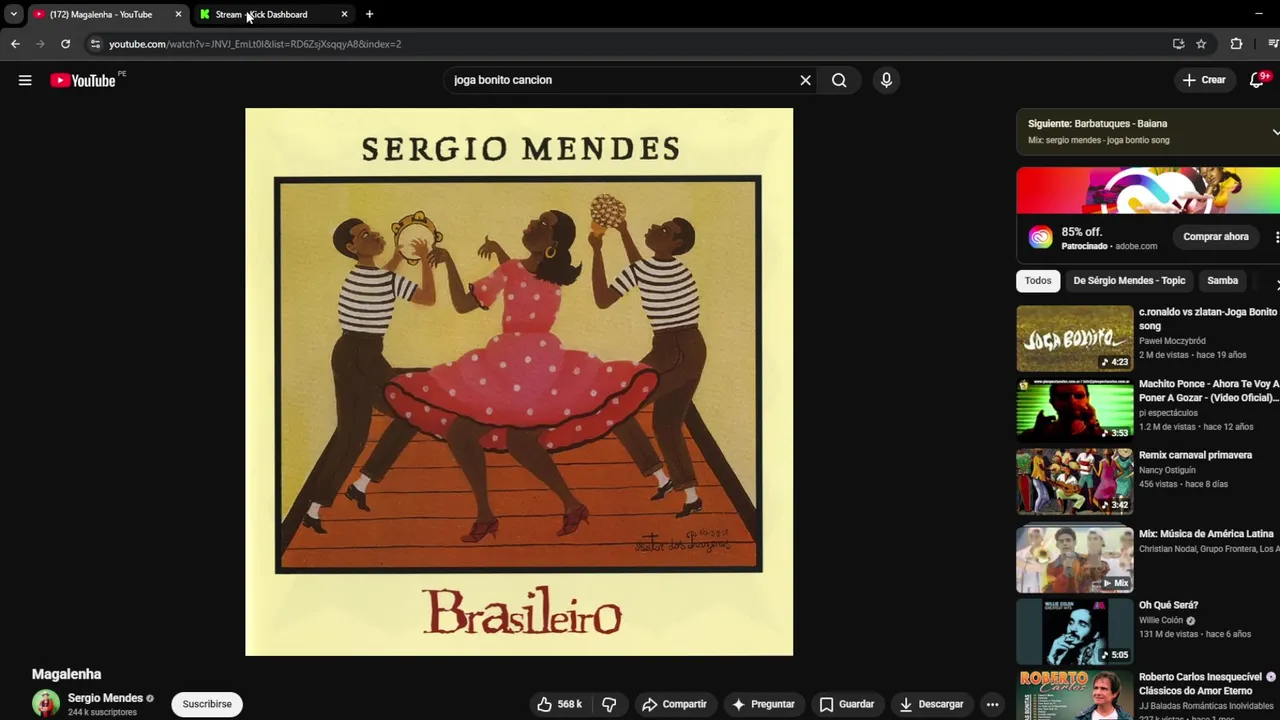Bookmark this page with star icon
Viewport: 1280px width, 720px height.
[x=1201, y=44]
